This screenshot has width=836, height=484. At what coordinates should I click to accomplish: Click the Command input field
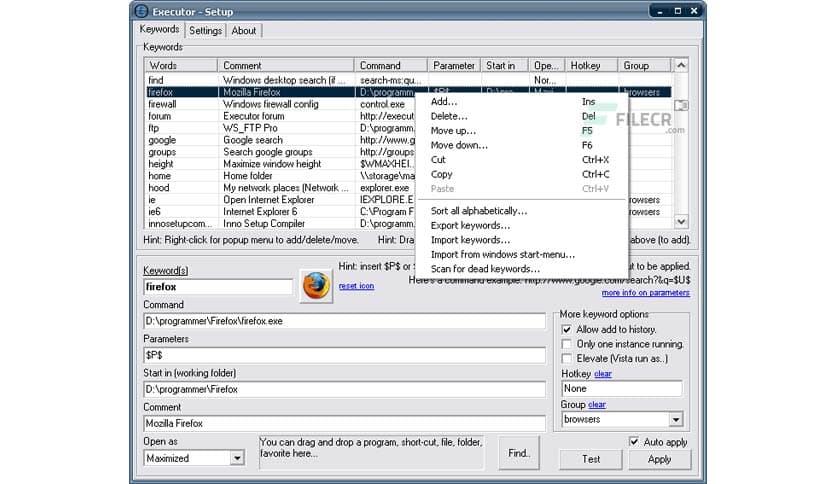[344, 321]
